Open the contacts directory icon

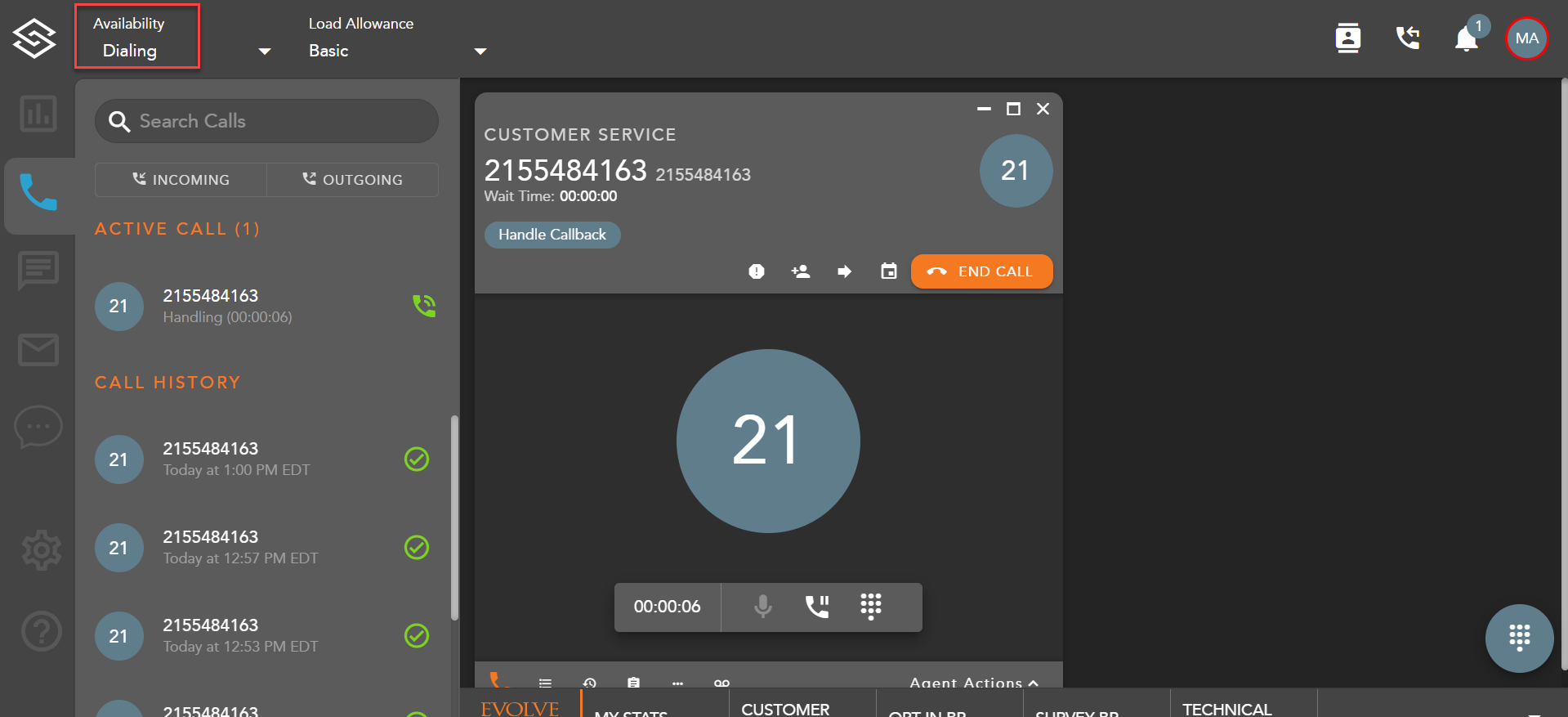(1347, 38)
